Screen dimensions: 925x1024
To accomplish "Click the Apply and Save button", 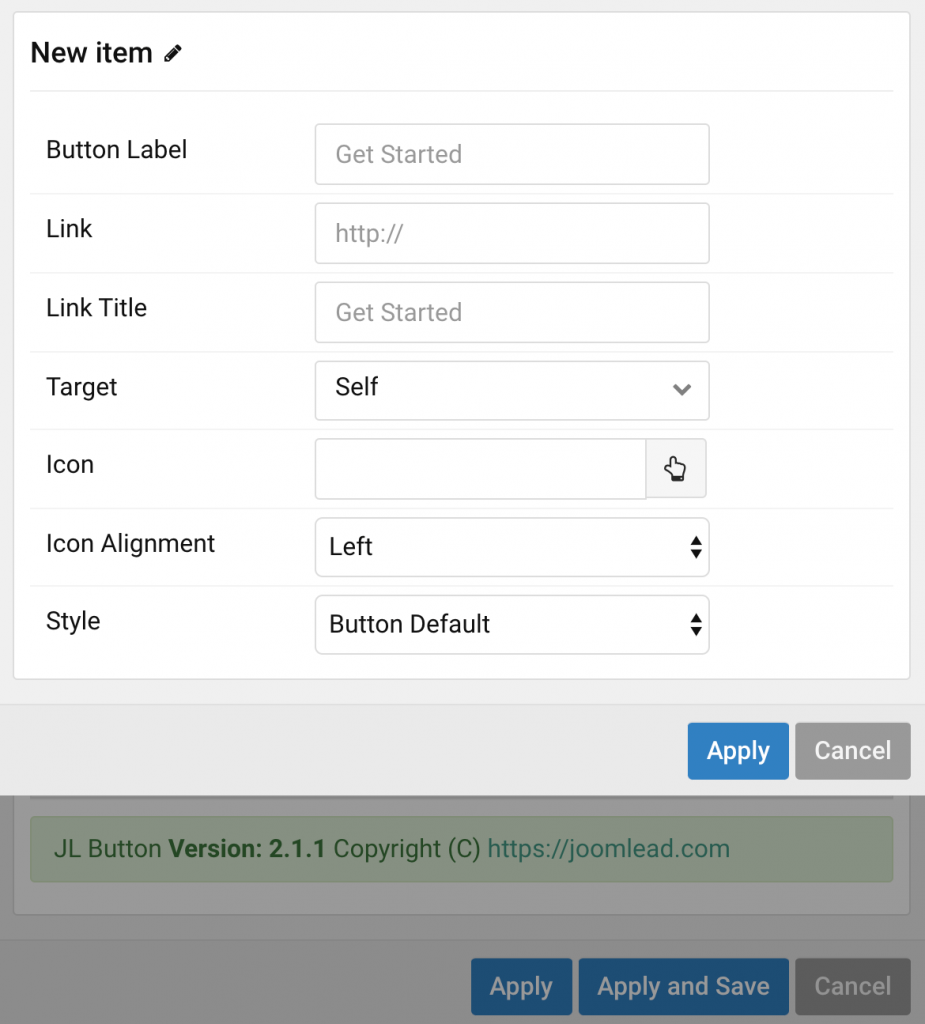I will pos(683,986).
